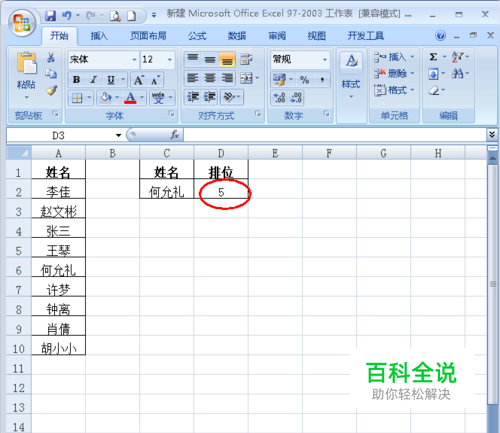This screenshot has width=500, height=433.
Task: Toggle top vertical alignment
Action: 193,59
